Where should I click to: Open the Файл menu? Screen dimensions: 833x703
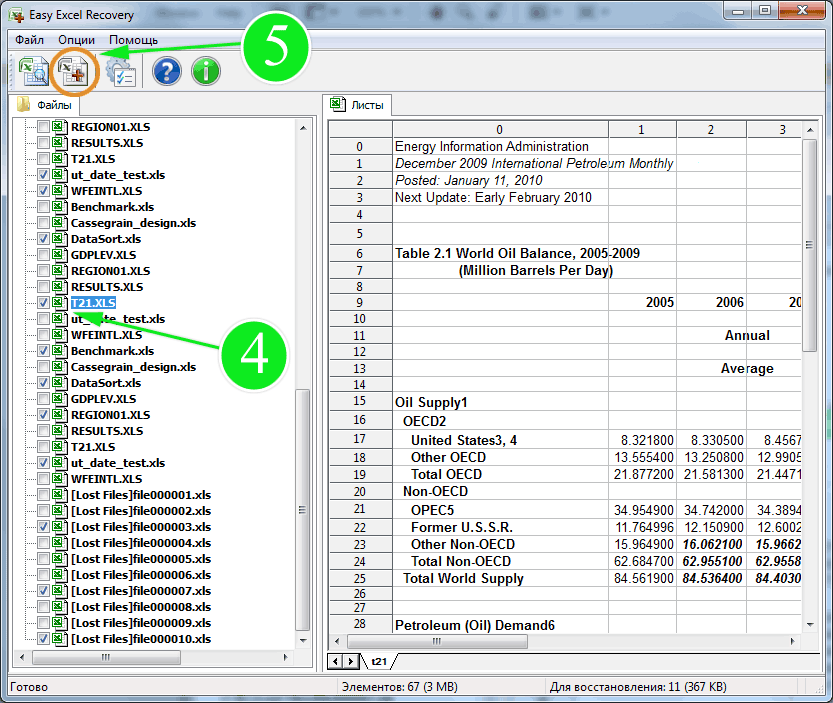click(29, 40)
